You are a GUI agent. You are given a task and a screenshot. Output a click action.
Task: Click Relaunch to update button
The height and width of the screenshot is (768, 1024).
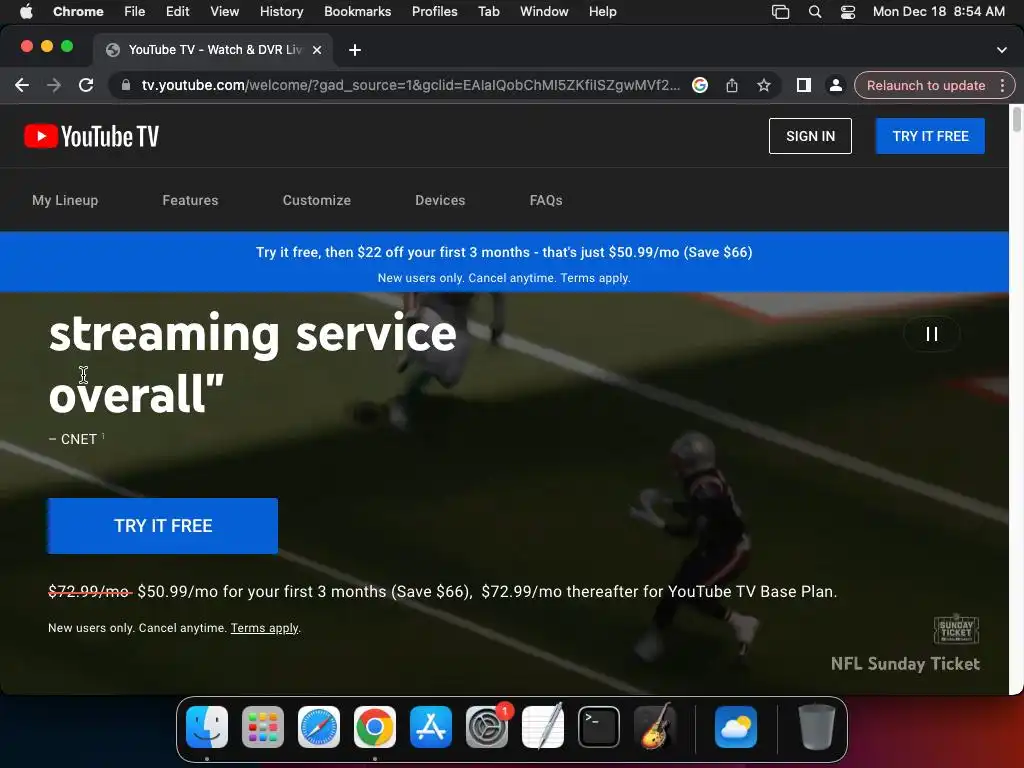pyautogui.click(x=925, y=85)
